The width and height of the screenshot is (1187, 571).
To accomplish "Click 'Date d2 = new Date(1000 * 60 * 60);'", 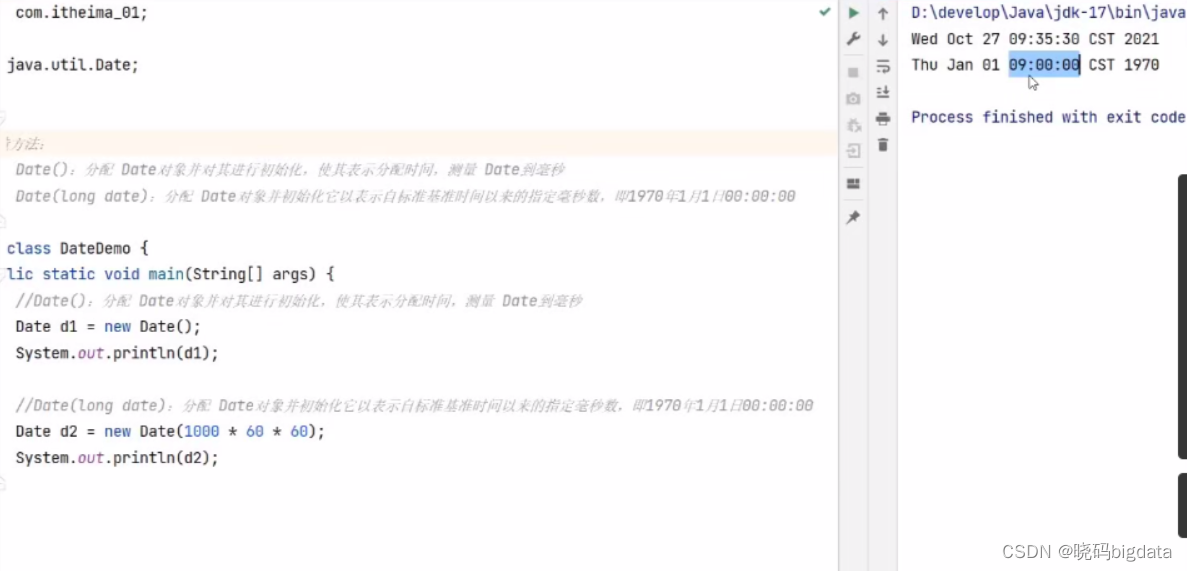I will [x=170, y=432].
